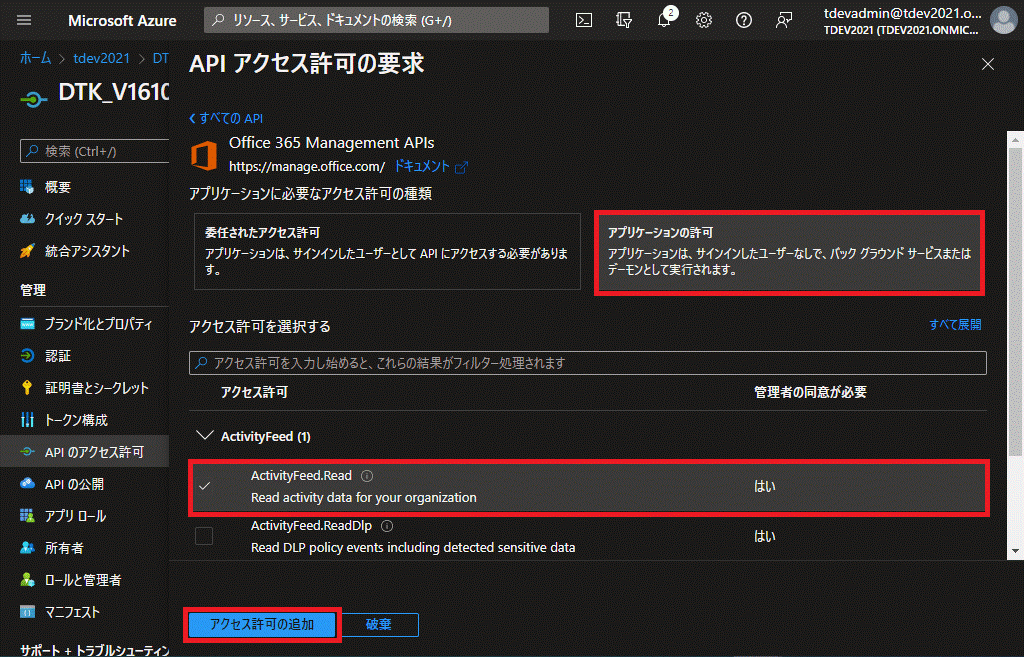Open portal settings gear

tap(703, 20)
